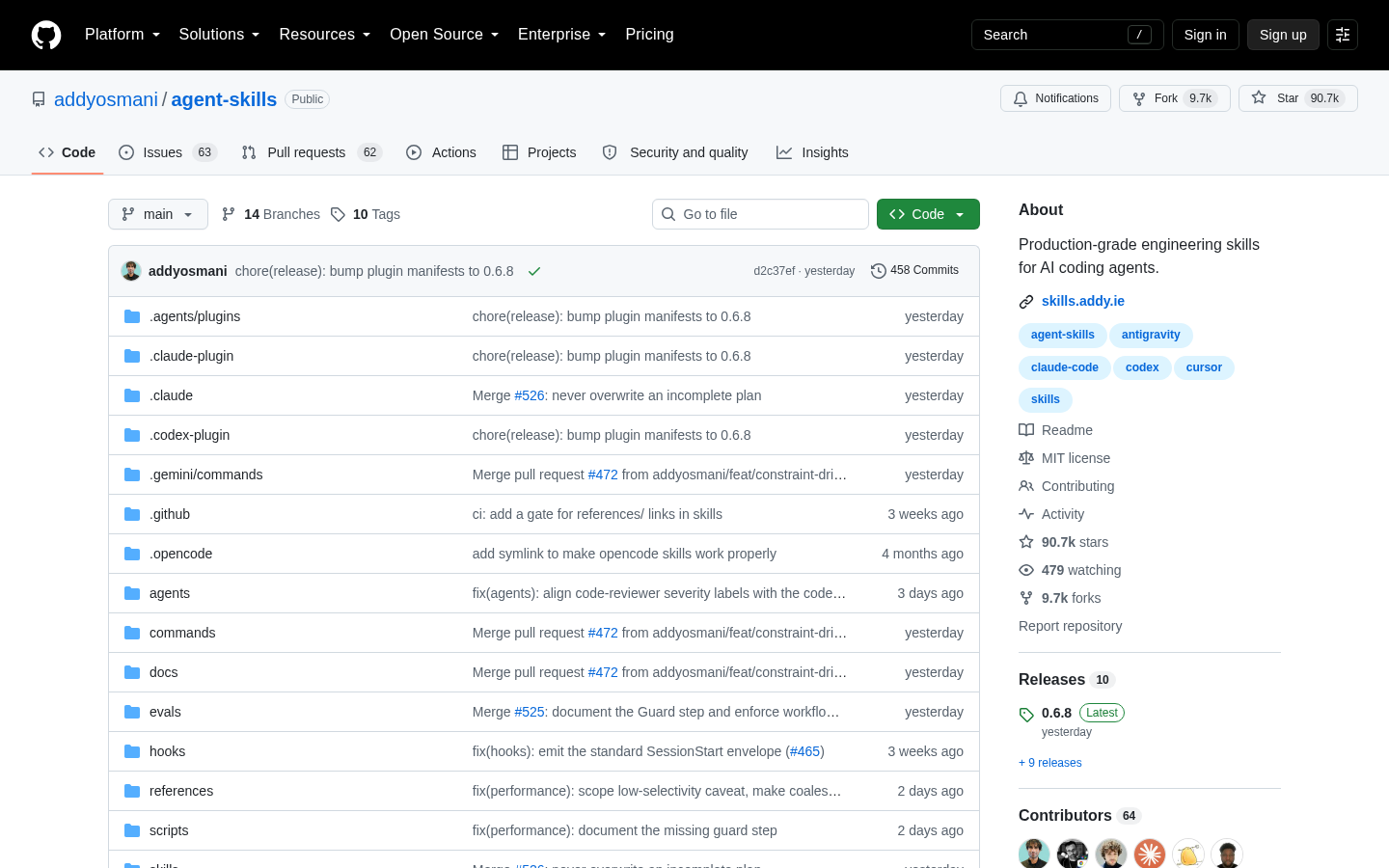Click the Sign up button
This screenshot has height=868, width=1389.
(x=1283, y=35)
